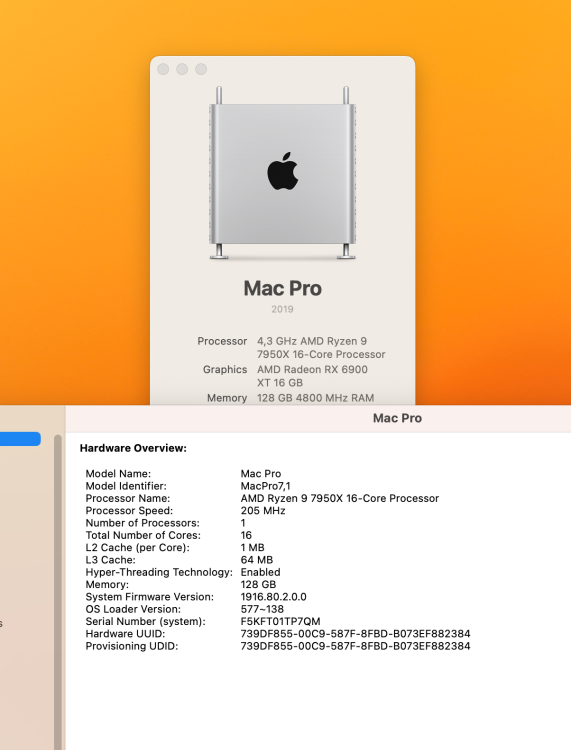571x750 pixels.
Task: Select the Model Identifier value MacPro7,1
Action: tap(265, 486)
